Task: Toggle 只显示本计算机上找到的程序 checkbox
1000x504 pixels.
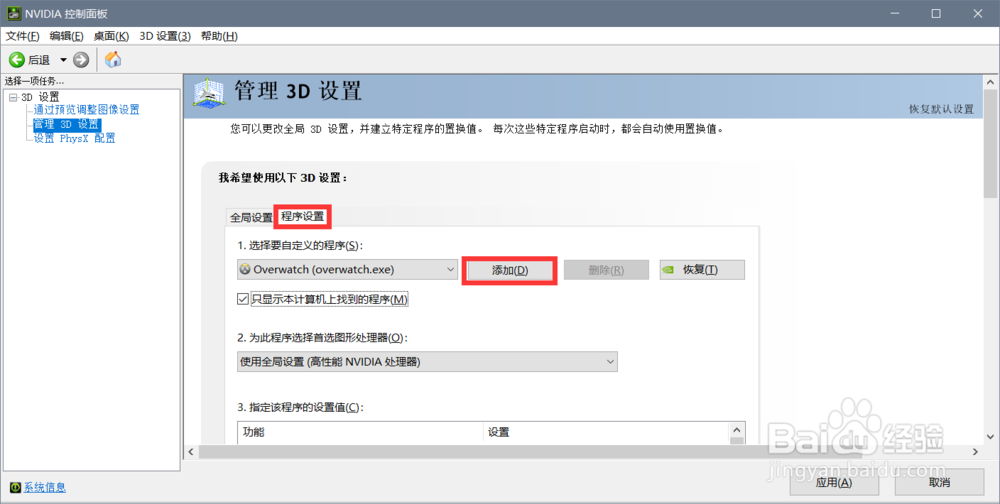Action: (242, 299)
